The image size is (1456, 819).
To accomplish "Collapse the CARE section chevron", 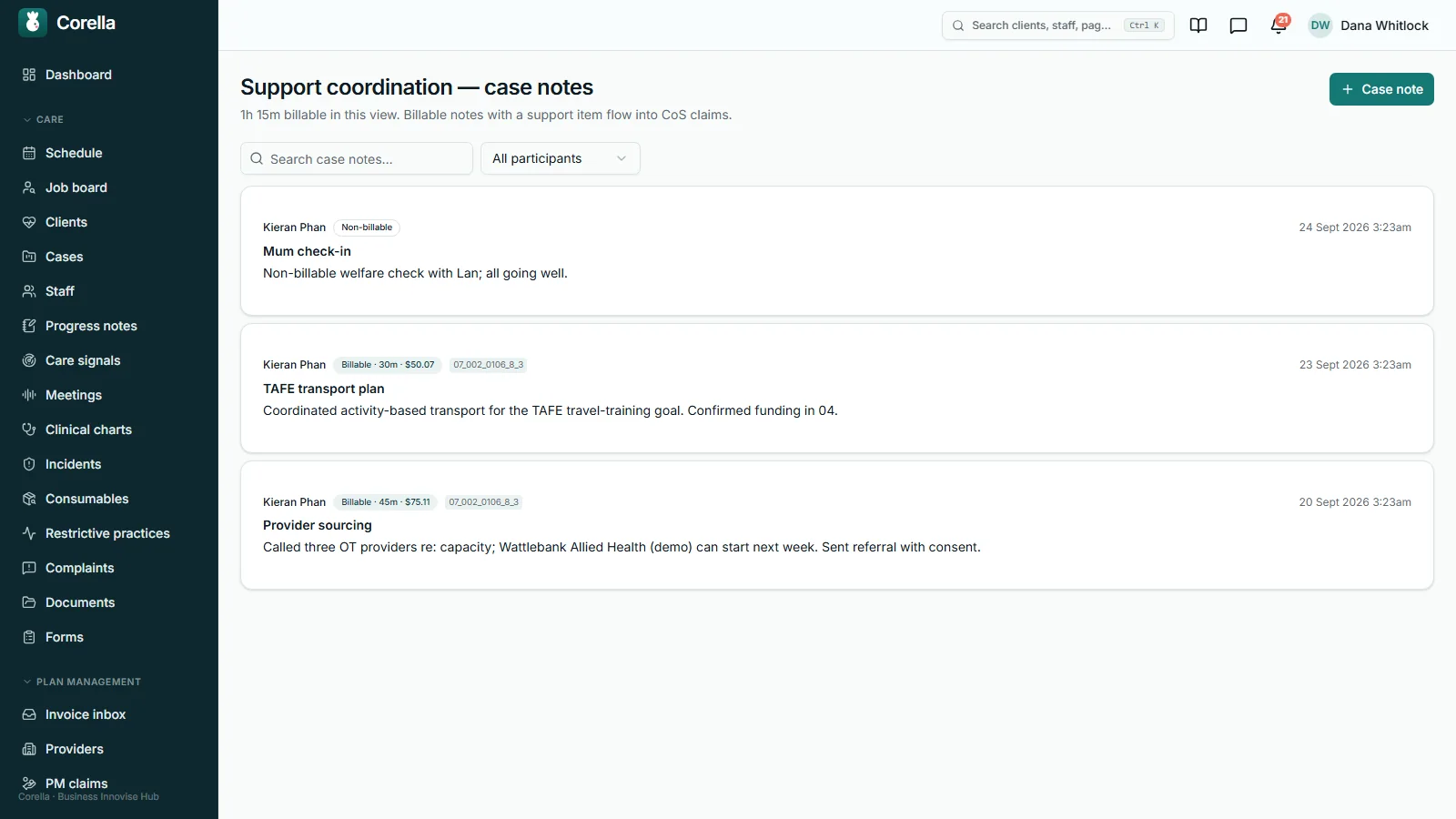I will click(27, 119).
